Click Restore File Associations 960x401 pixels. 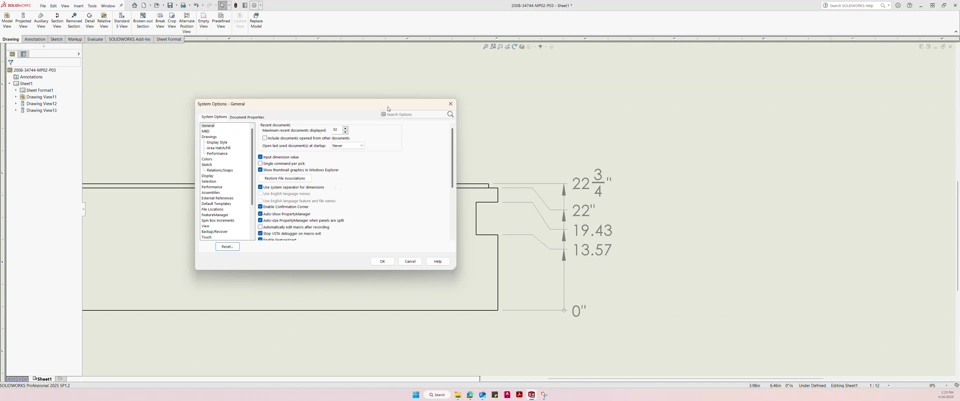[285, 178]
